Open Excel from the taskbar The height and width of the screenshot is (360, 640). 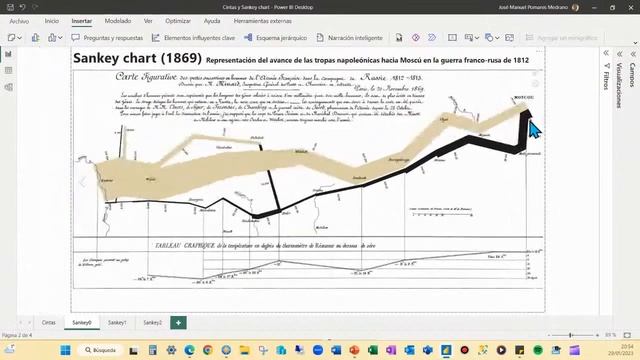coord(372,350)
